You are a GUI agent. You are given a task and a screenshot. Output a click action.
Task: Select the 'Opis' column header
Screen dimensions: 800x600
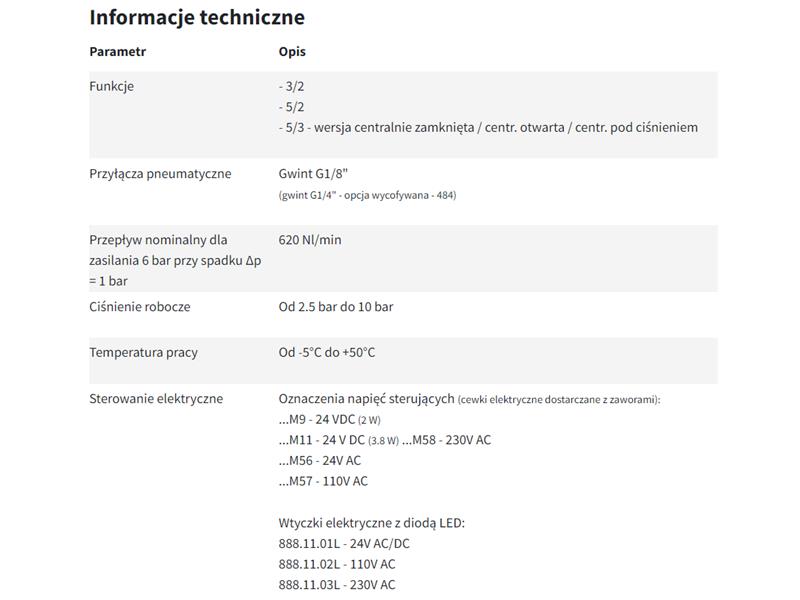pos(292,52)
